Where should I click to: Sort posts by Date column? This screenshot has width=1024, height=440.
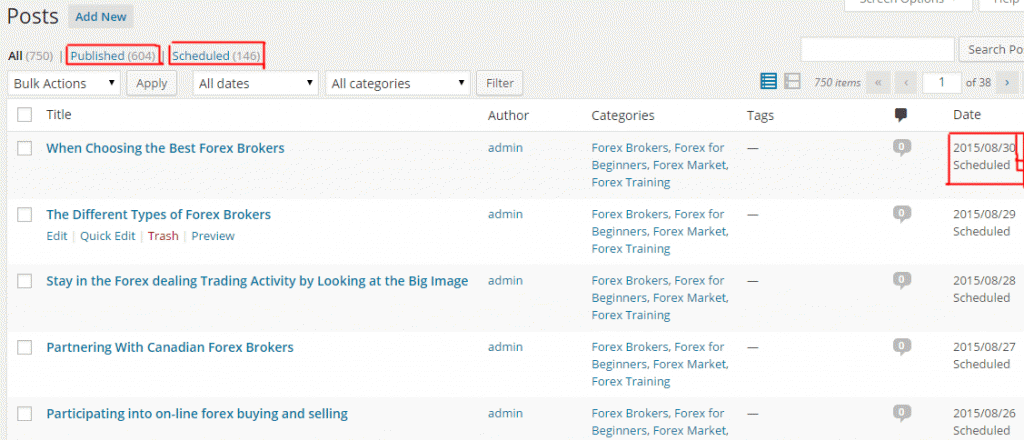click(x=967, y=115)
